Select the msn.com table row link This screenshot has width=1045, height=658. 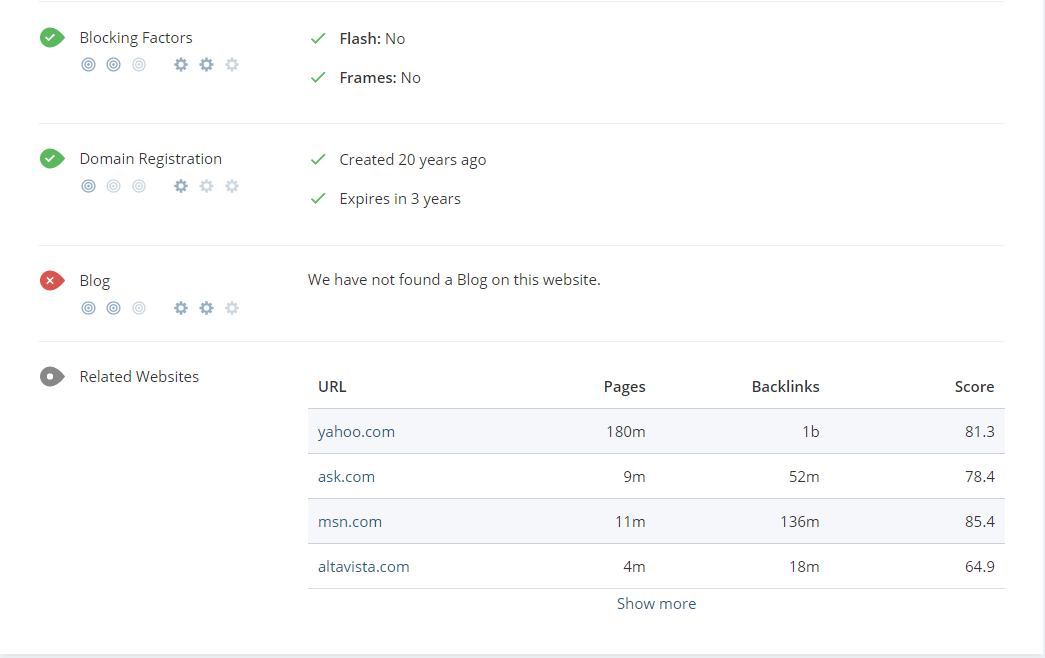350,522
